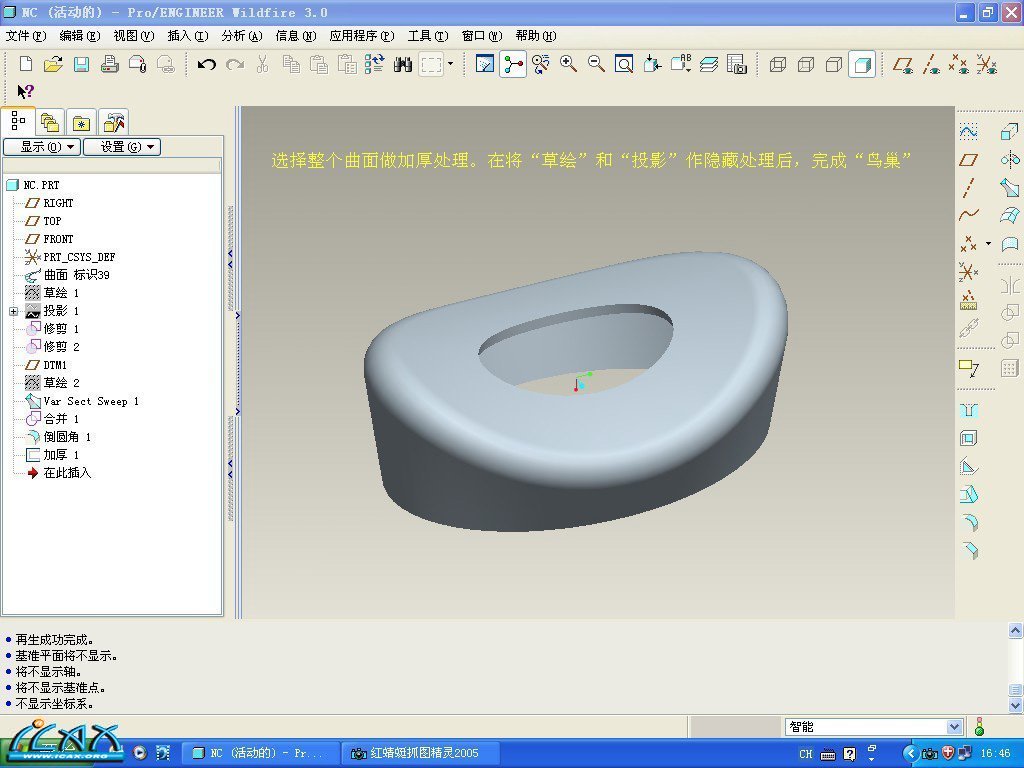The height and width of the screenshot is (768, 1024).
Task: Enable shaded display mode
Action: pos(861,65)
